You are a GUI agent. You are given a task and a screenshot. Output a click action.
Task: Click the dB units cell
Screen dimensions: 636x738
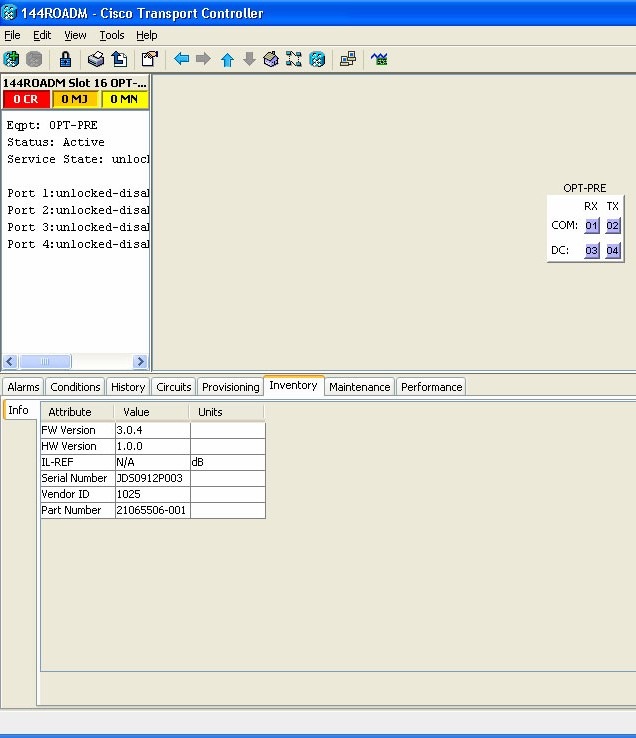(228, 462)
